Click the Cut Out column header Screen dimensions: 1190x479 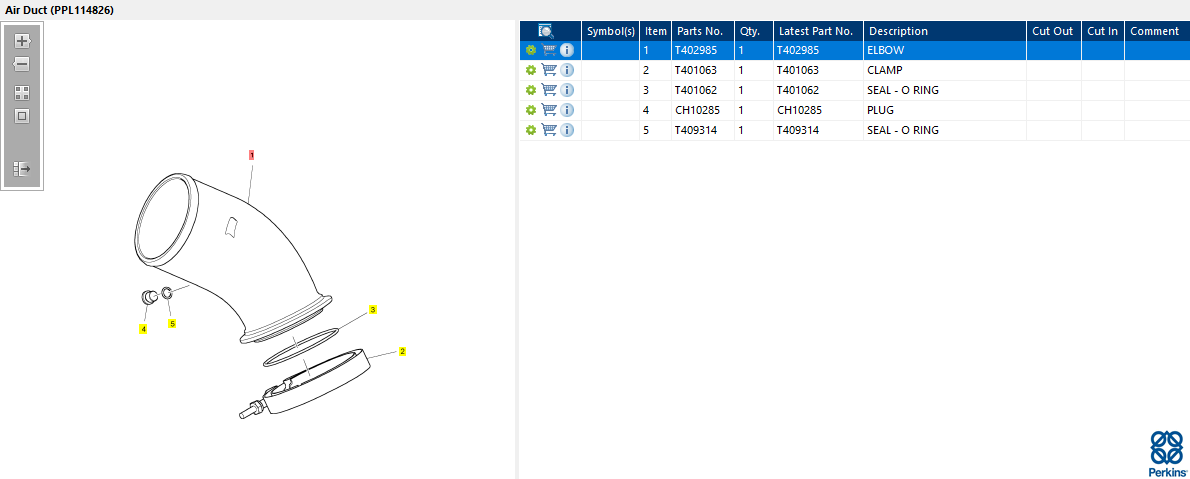coord(1053,31)
